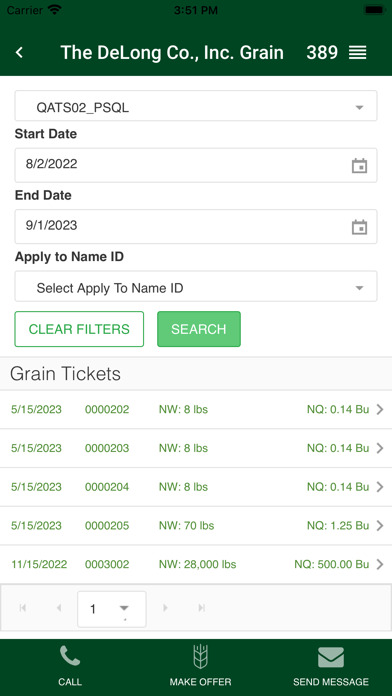Click NQ: 1.25 Bu value
392x696 pixels.
pos(338,526)
